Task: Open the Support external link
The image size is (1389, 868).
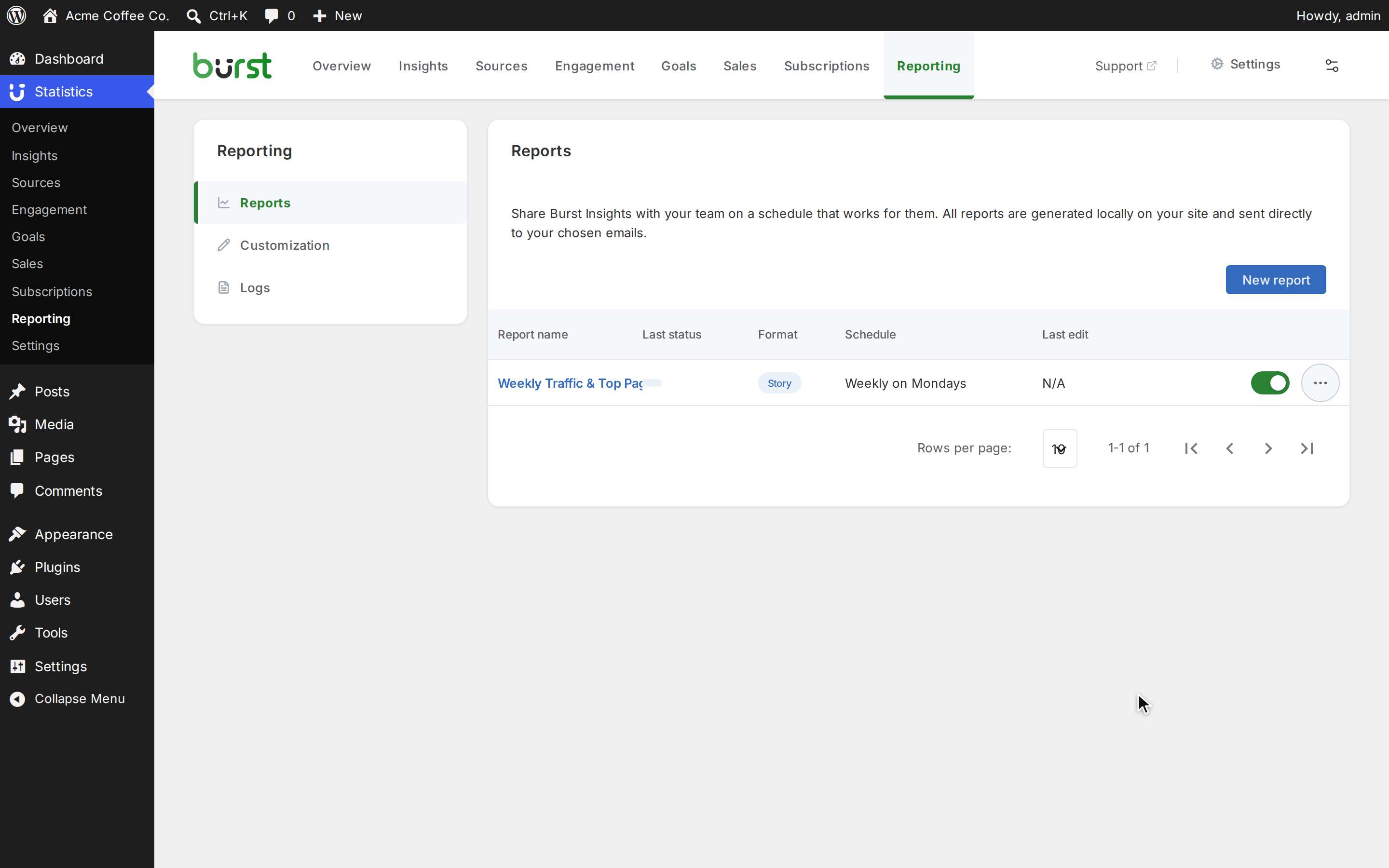Action: (1125, 66)
